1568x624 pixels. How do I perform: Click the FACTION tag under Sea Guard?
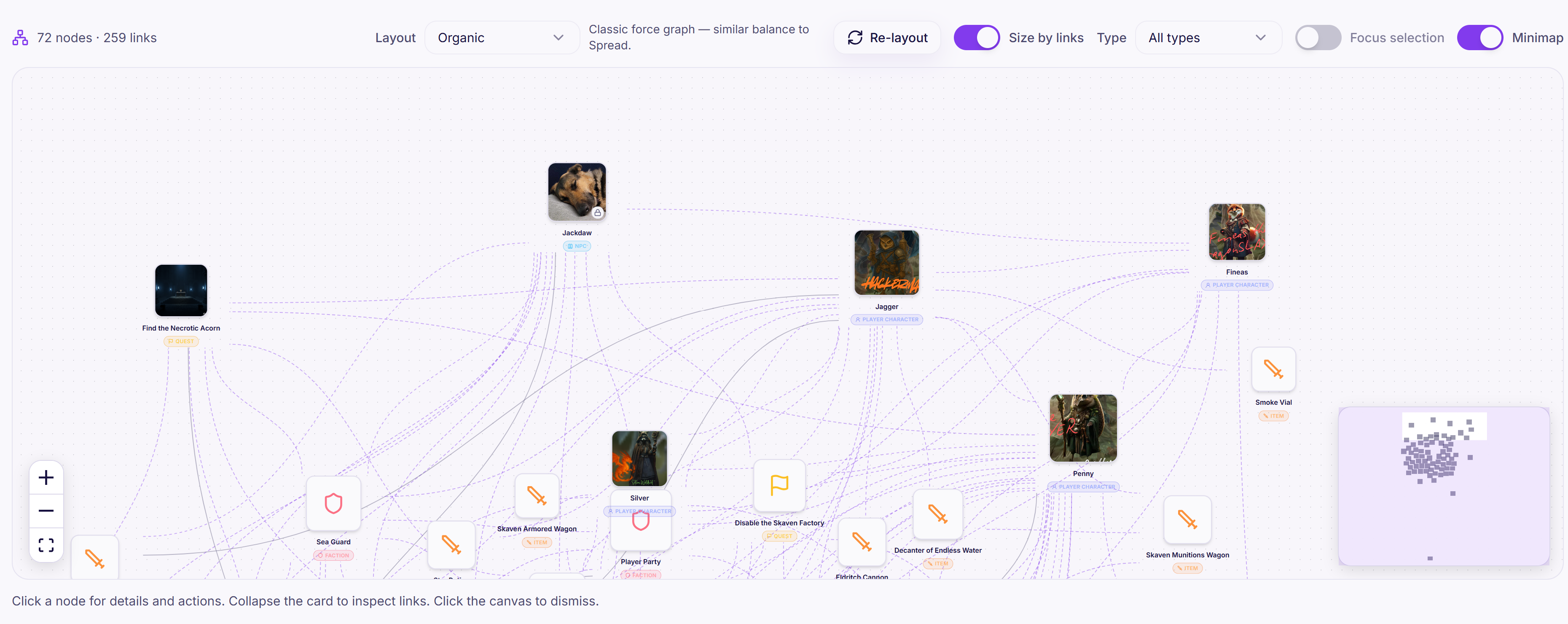coord(333,555)
